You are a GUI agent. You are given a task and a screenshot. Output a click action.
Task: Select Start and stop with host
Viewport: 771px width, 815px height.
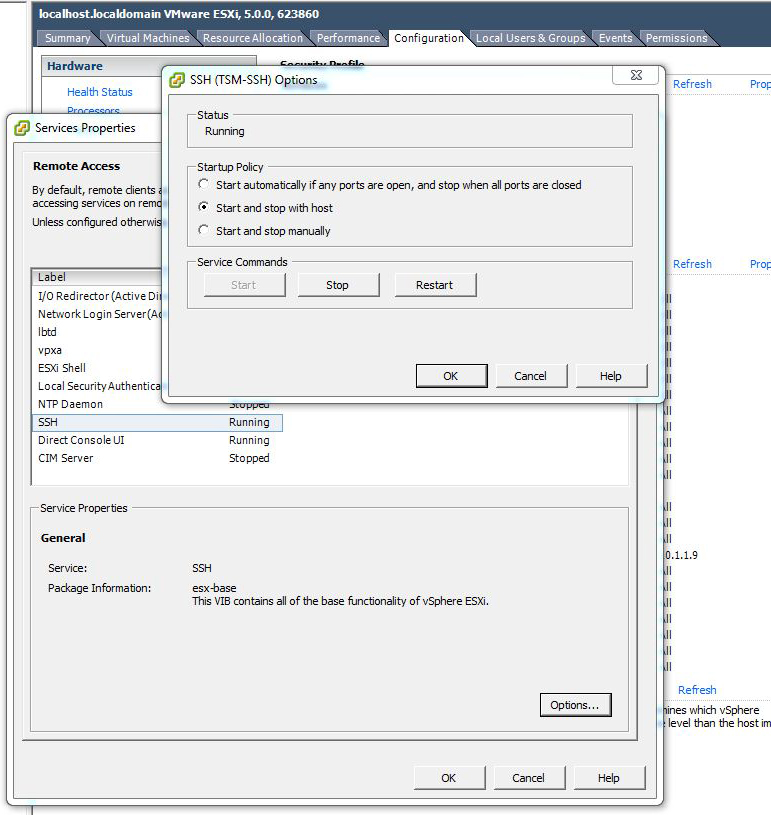204,207
